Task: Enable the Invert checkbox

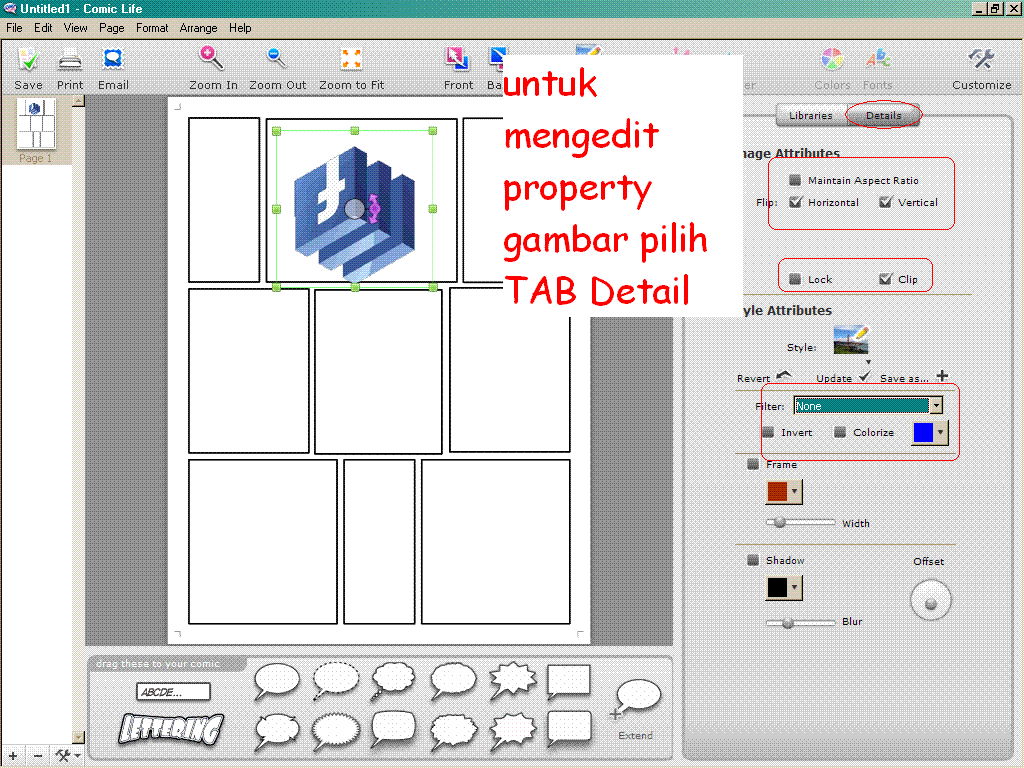Action: point(769,432)
